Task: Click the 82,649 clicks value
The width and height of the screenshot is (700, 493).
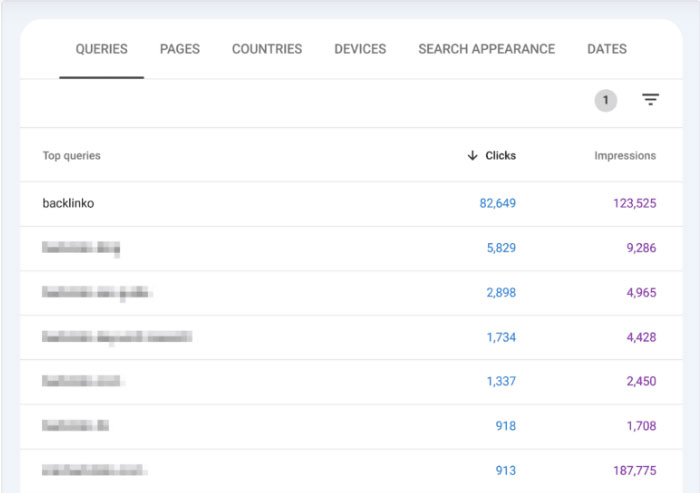Action: 497,203
